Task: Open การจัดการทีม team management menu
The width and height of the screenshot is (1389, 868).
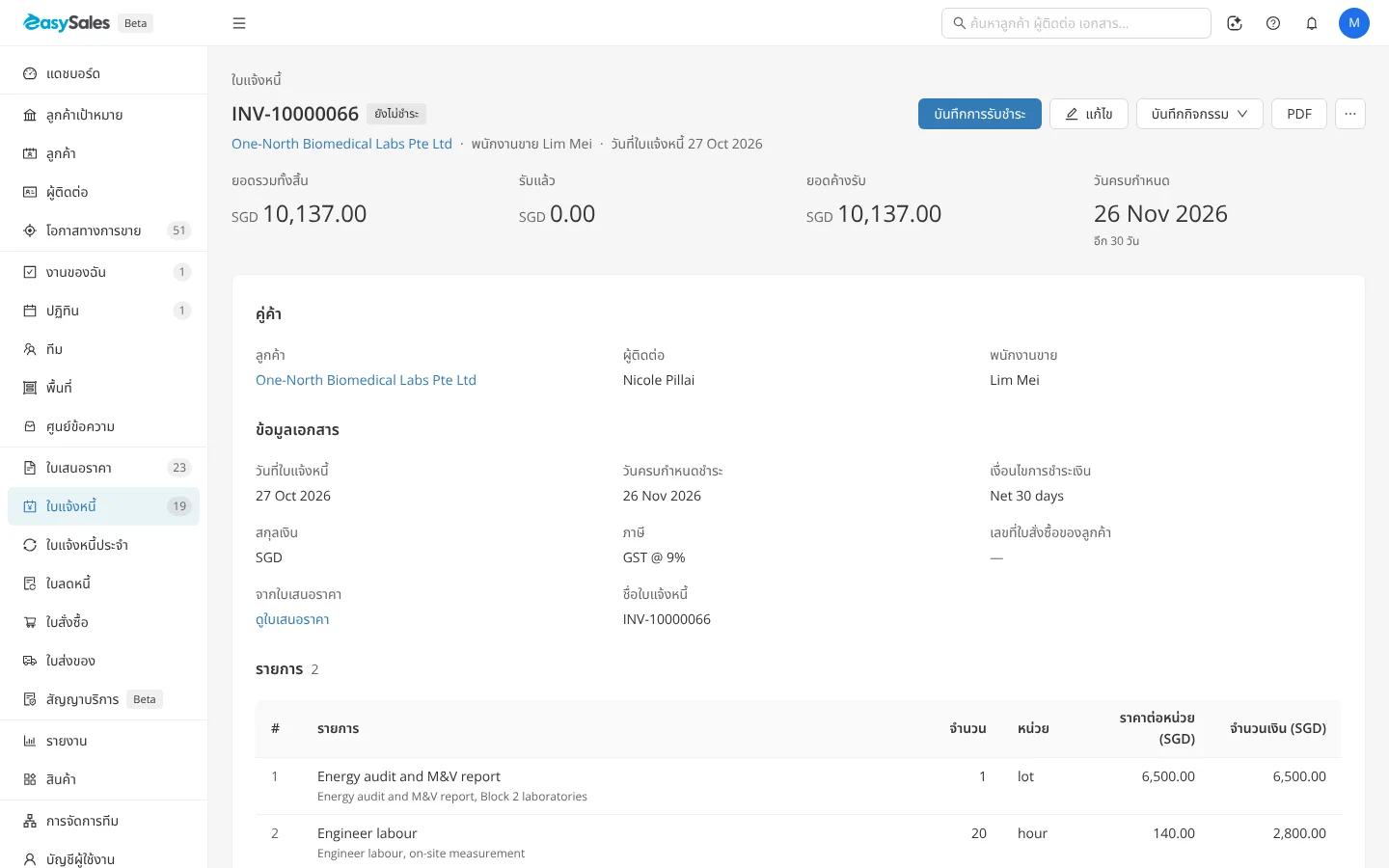Action: point(103,821)
